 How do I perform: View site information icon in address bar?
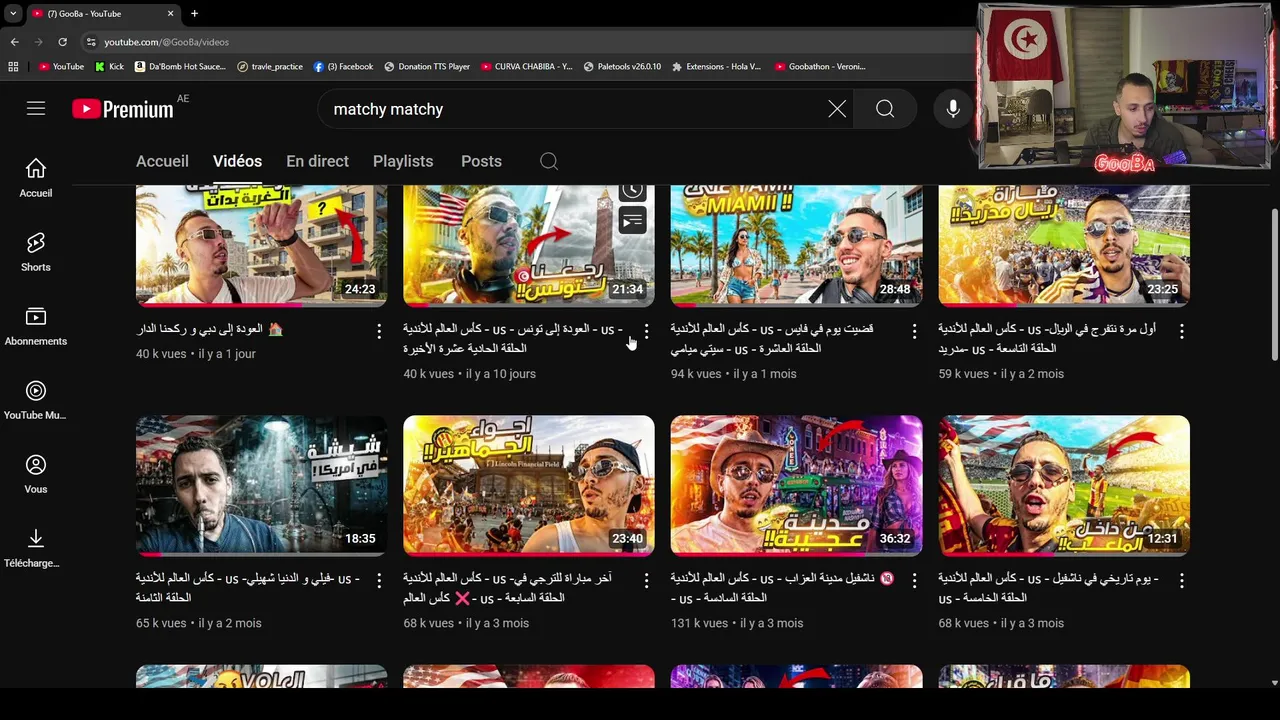(91, 42)
